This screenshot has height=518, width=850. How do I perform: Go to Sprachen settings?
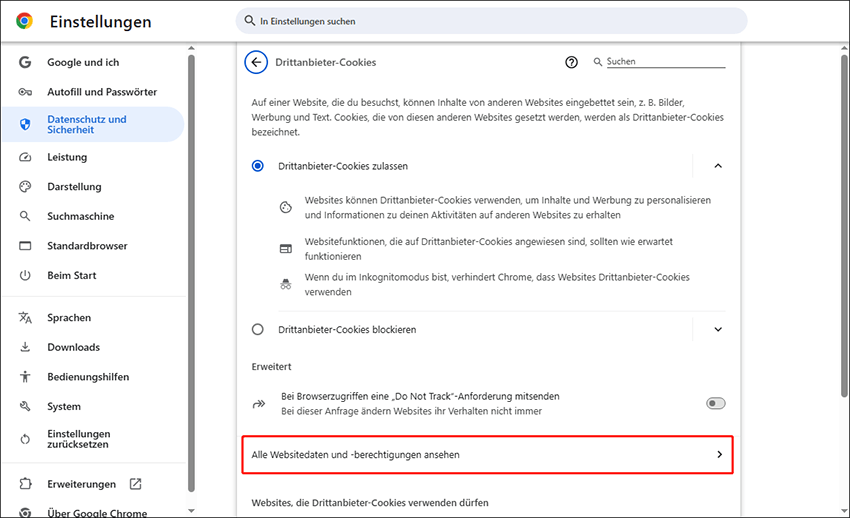[x=69, y=318]
